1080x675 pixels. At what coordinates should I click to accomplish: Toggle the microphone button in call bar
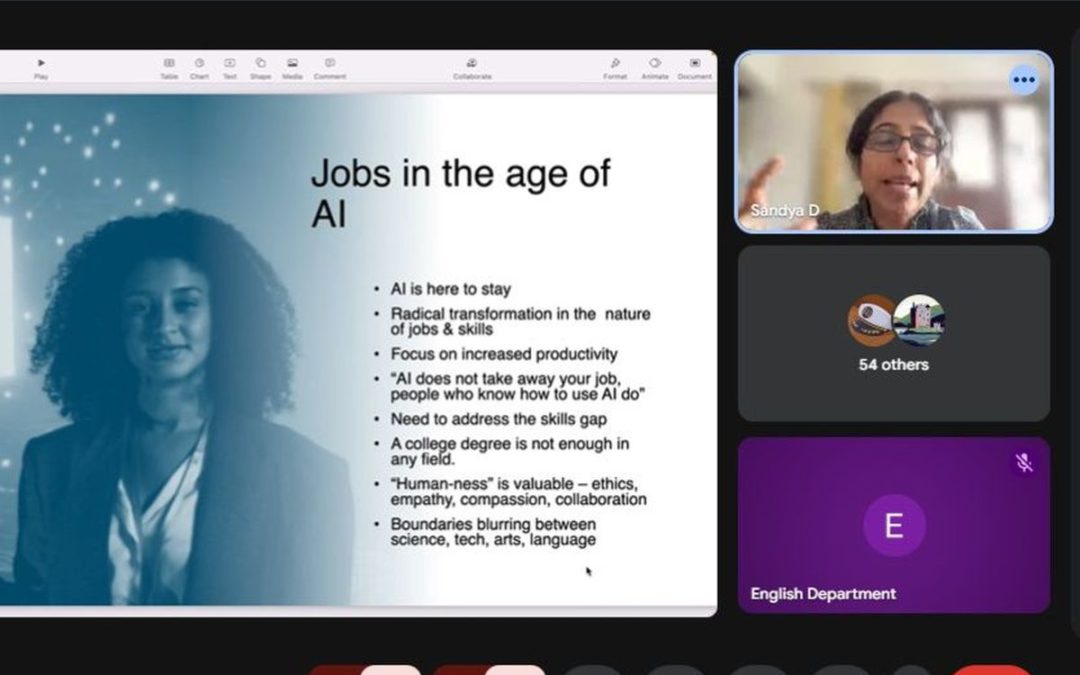[x=391, y=670]
